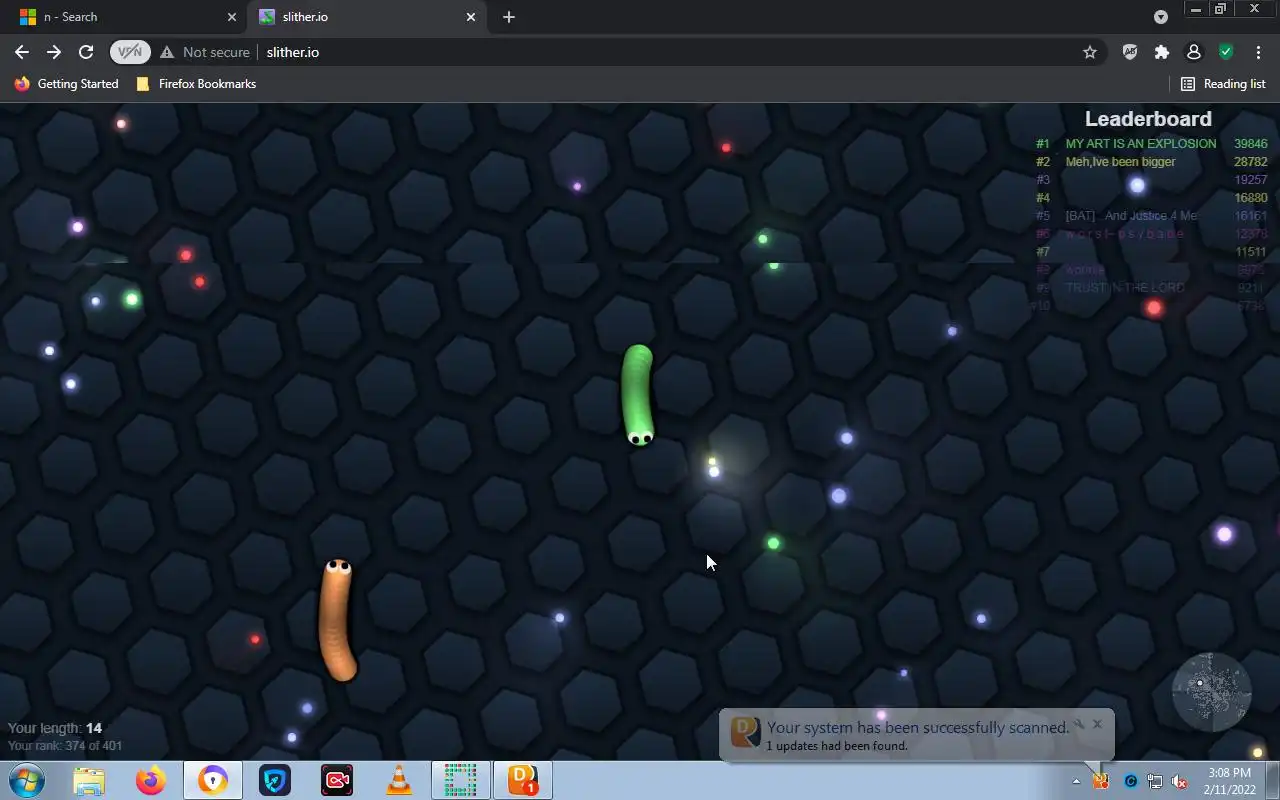Open the red screen recorder taskbar app

(x=337, y=780)
